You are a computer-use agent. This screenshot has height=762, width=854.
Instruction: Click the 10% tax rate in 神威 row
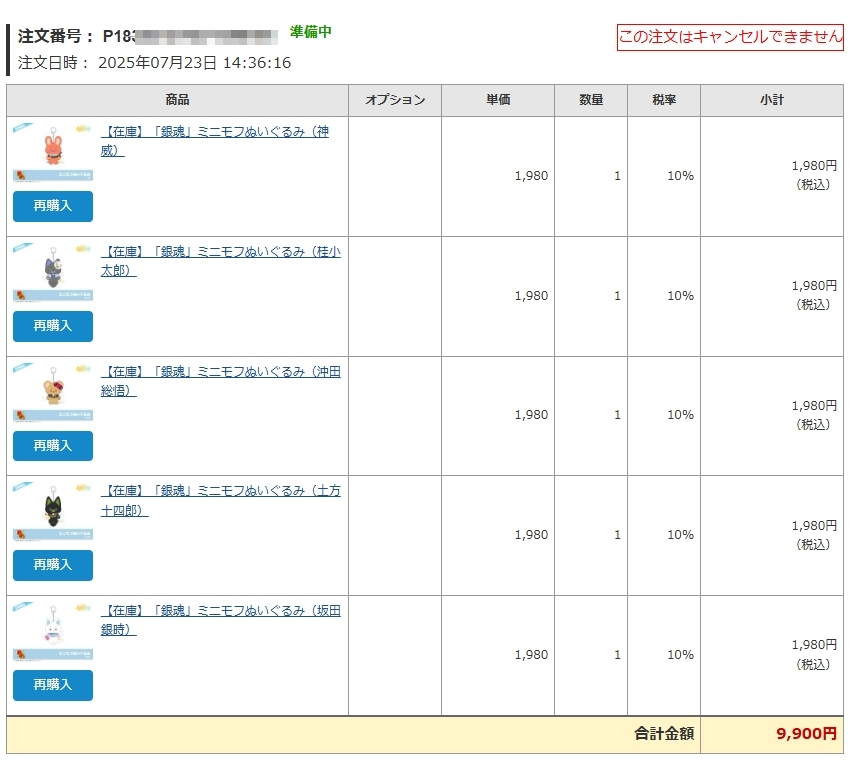pos(680,176)
